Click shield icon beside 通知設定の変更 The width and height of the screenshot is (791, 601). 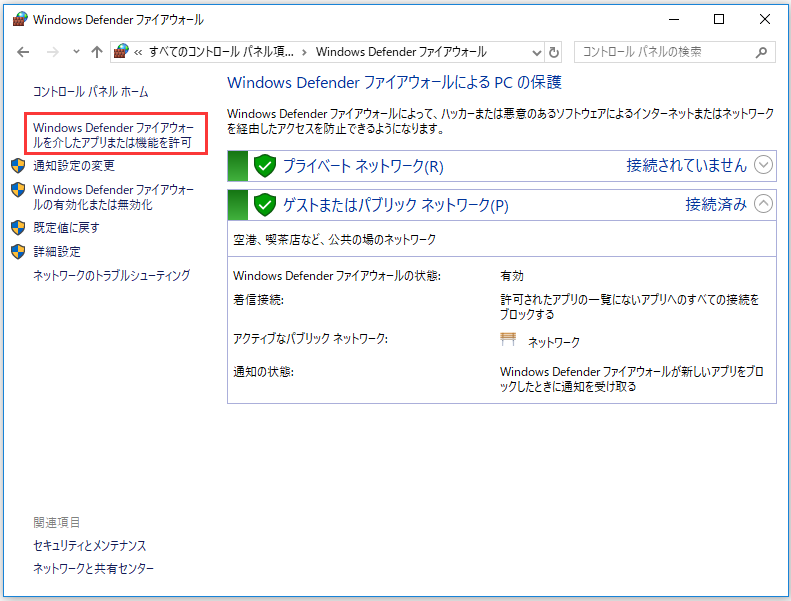coord(18,166)
